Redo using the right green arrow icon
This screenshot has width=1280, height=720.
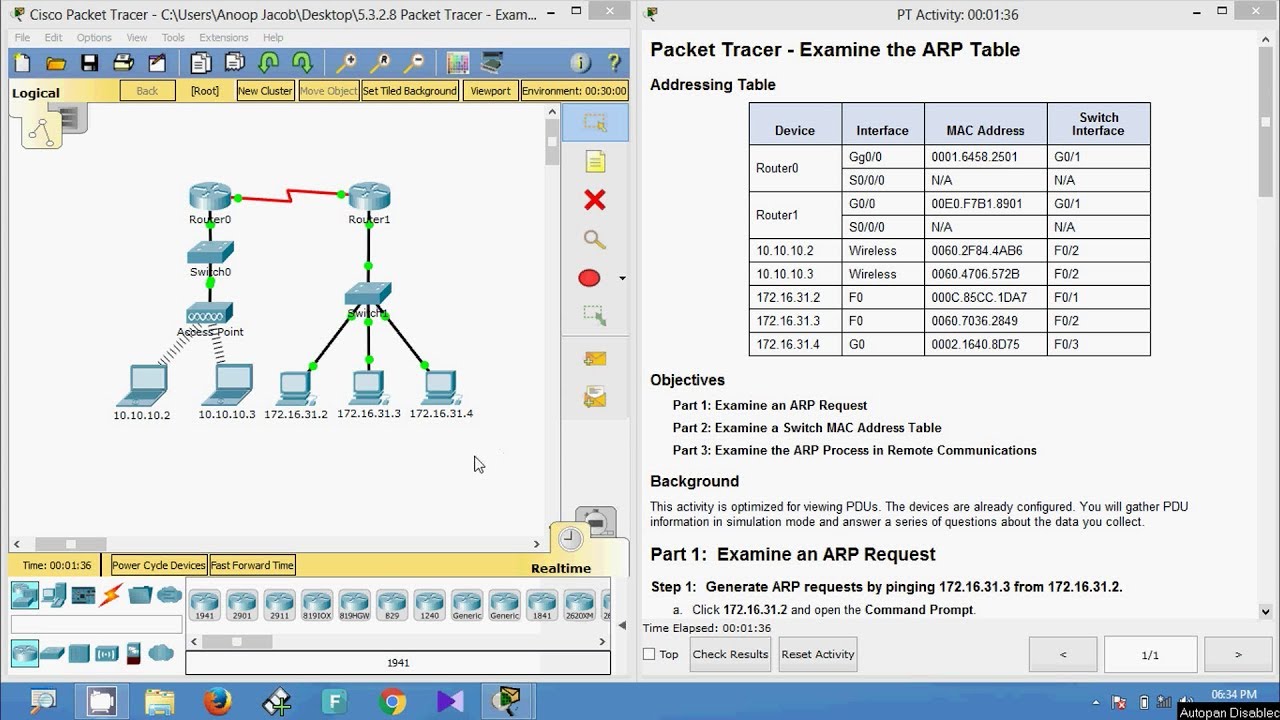tap(302, 63)
